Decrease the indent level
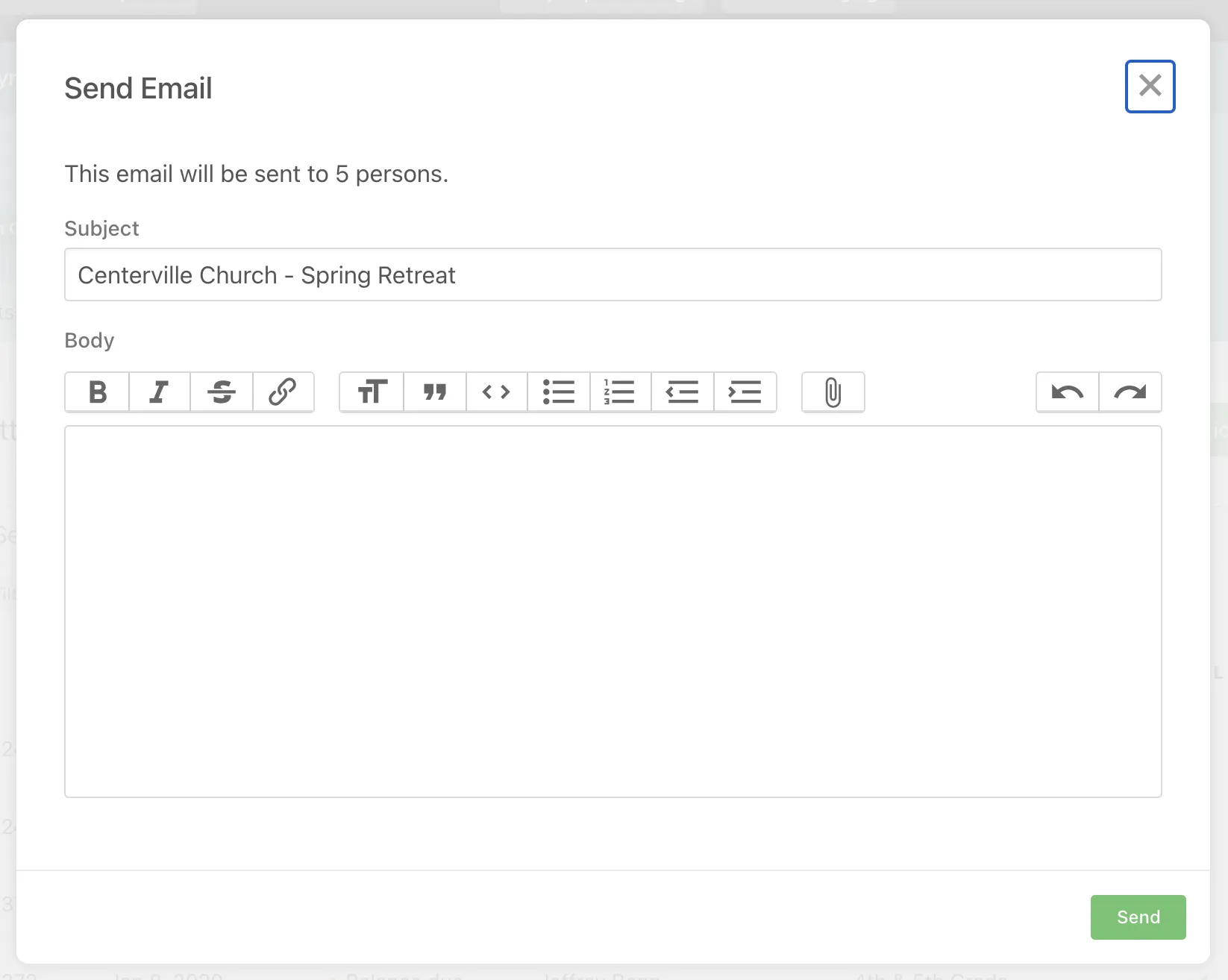 682,392
